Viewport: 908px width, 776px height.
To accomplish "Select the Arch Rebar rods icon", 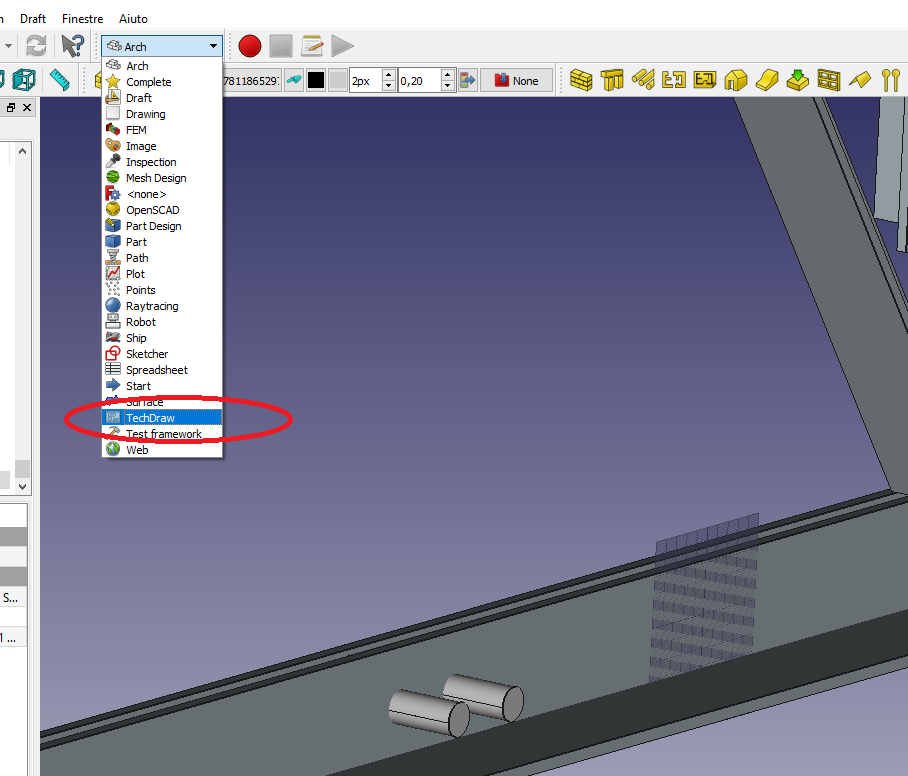I will click(x=643, y=80).
